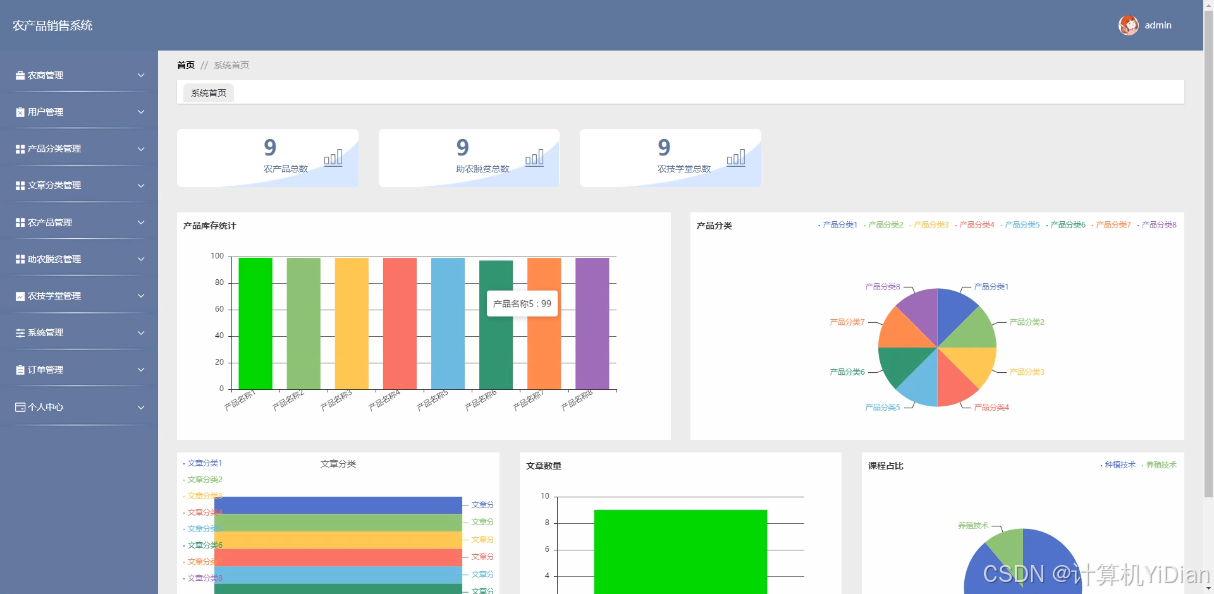The image size is (1214, 594).
Task: Click the admin avatar image
Action: 1128,25
